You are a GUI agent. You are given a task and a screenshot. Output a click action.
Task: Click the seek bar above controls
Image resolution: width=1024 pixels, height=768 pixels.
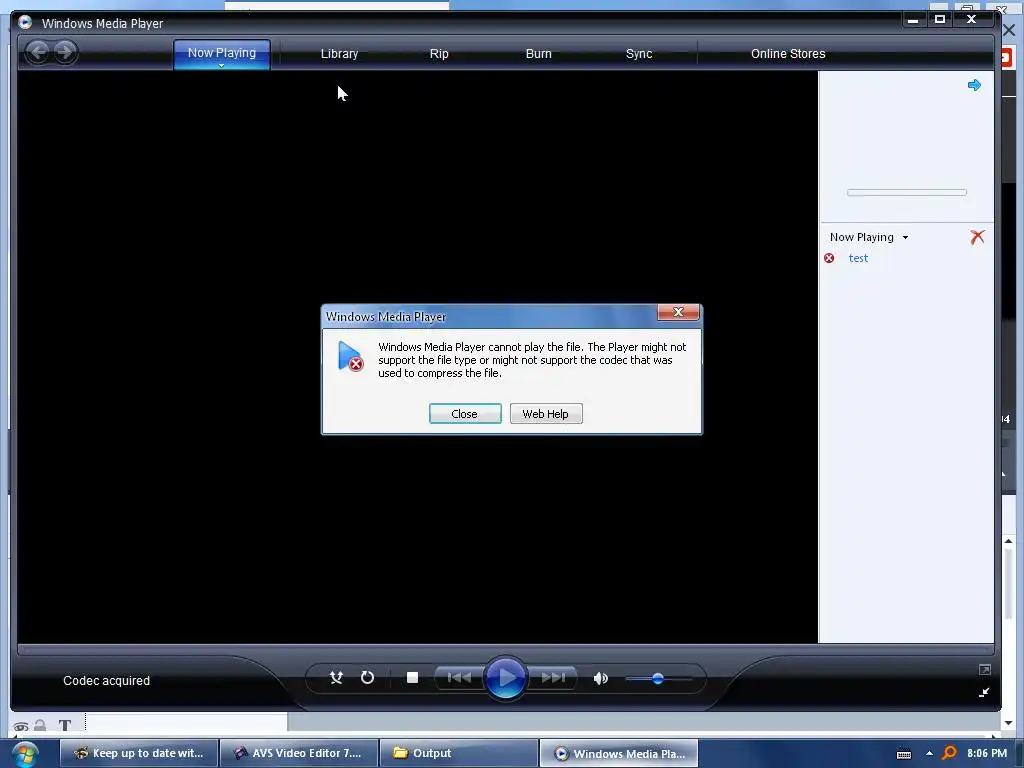click(505, 649)
